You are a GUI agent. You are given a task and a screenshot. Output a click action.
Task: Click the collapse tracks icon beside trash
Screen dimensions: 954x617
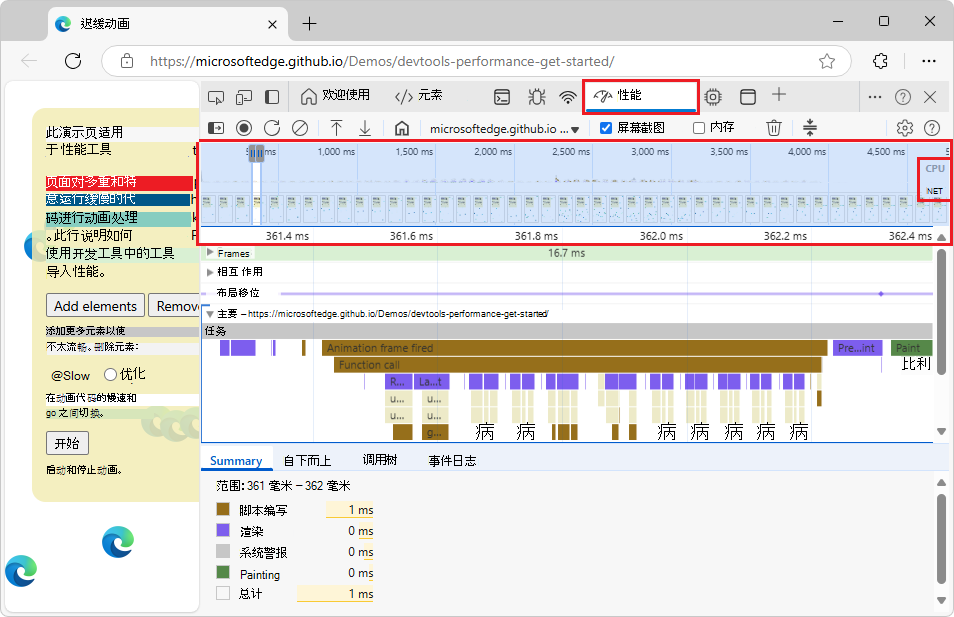810,128
